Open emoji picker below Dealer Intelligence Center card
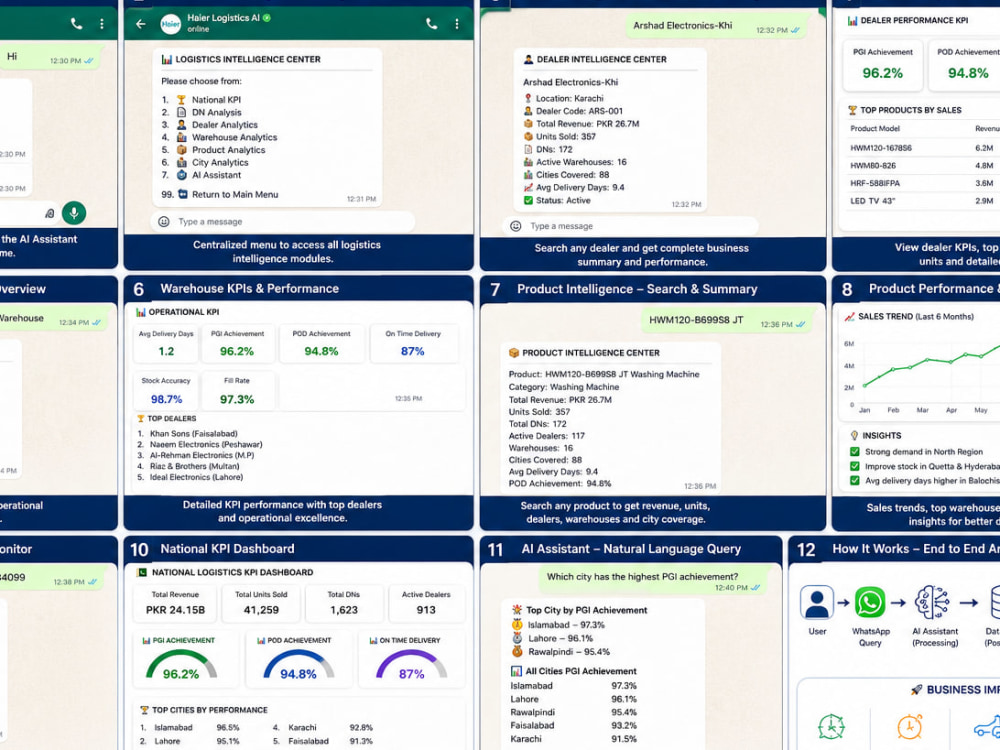 [x=516, y=226]
